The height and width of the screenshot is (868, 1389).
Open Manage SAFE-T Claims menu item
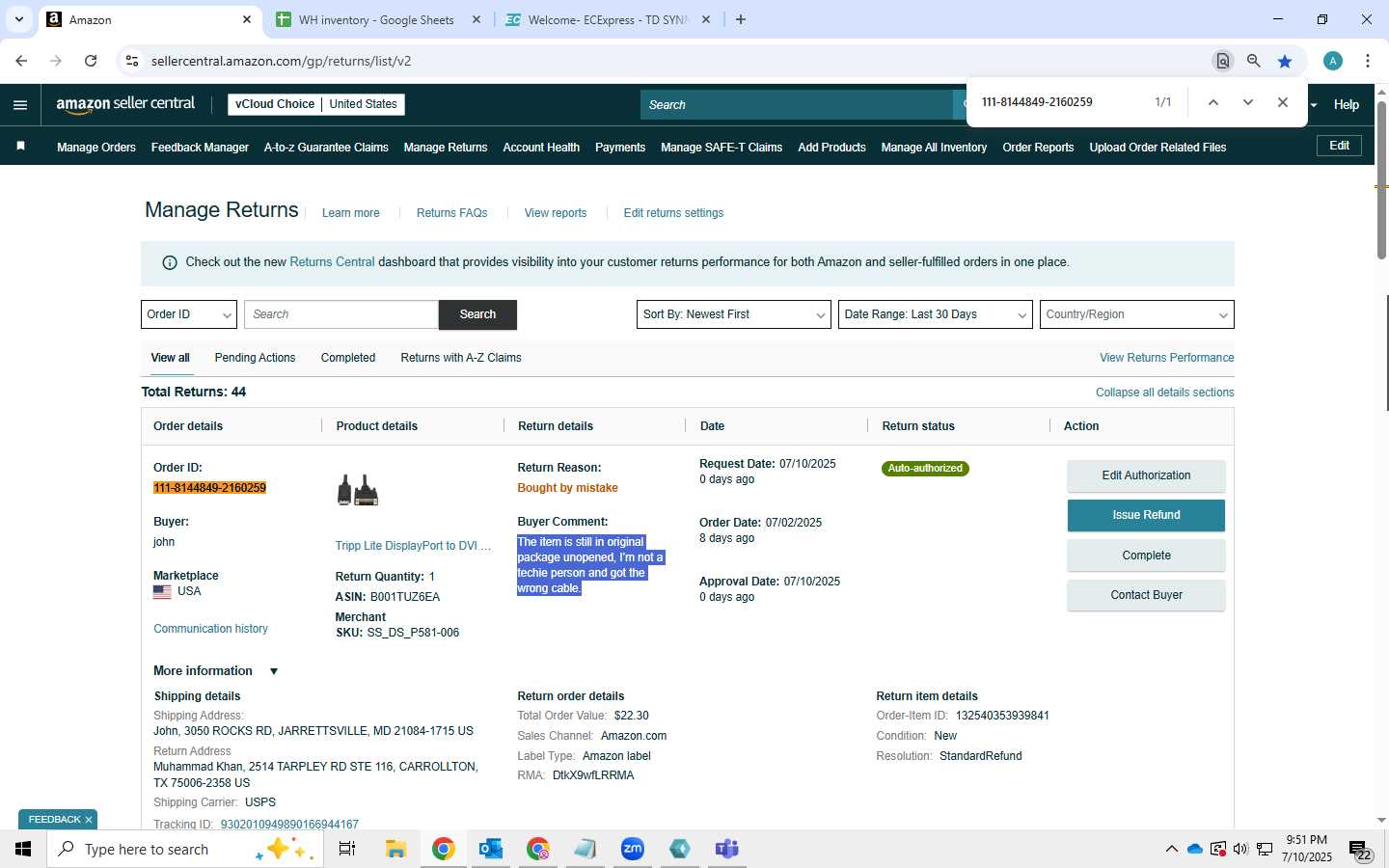722,148
